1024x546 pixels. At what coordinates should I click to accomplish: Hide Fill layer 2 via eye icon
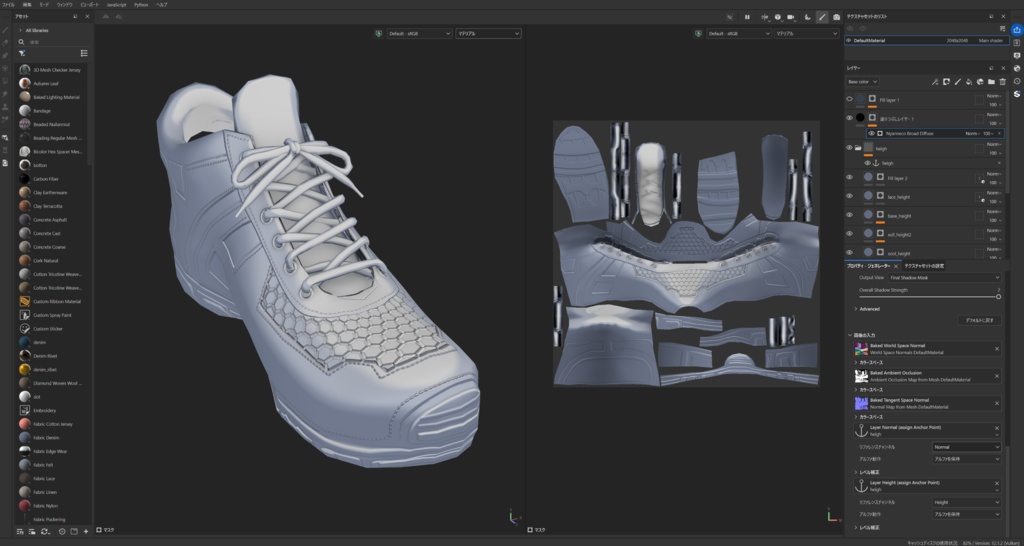[x=849, y=177]
